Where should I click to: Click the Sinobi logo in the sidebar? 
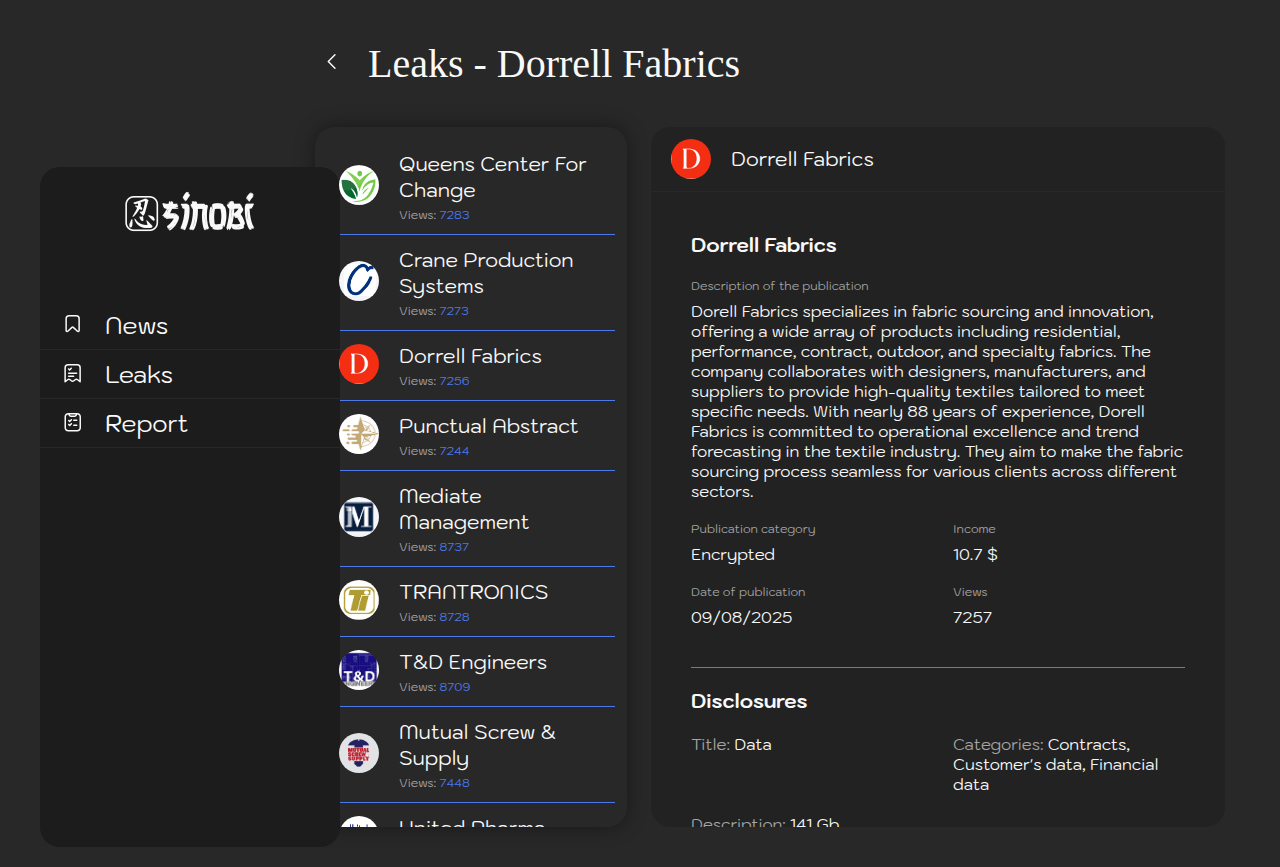(x=190, y=212)
